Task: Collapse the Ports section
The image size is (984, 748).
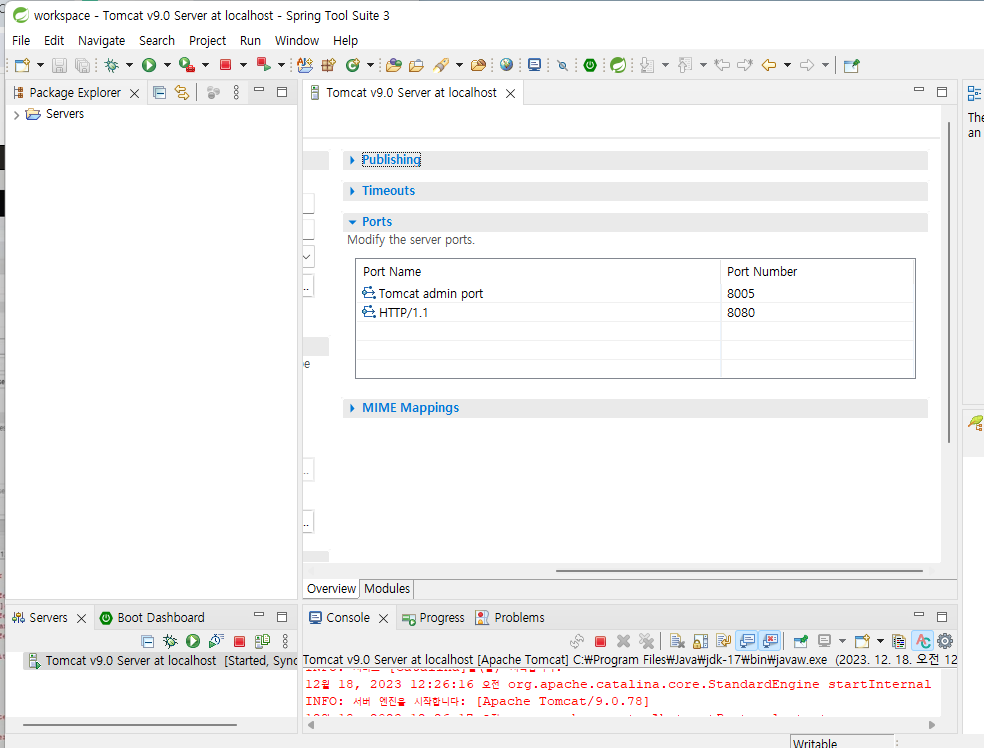Action: (352, 222)
